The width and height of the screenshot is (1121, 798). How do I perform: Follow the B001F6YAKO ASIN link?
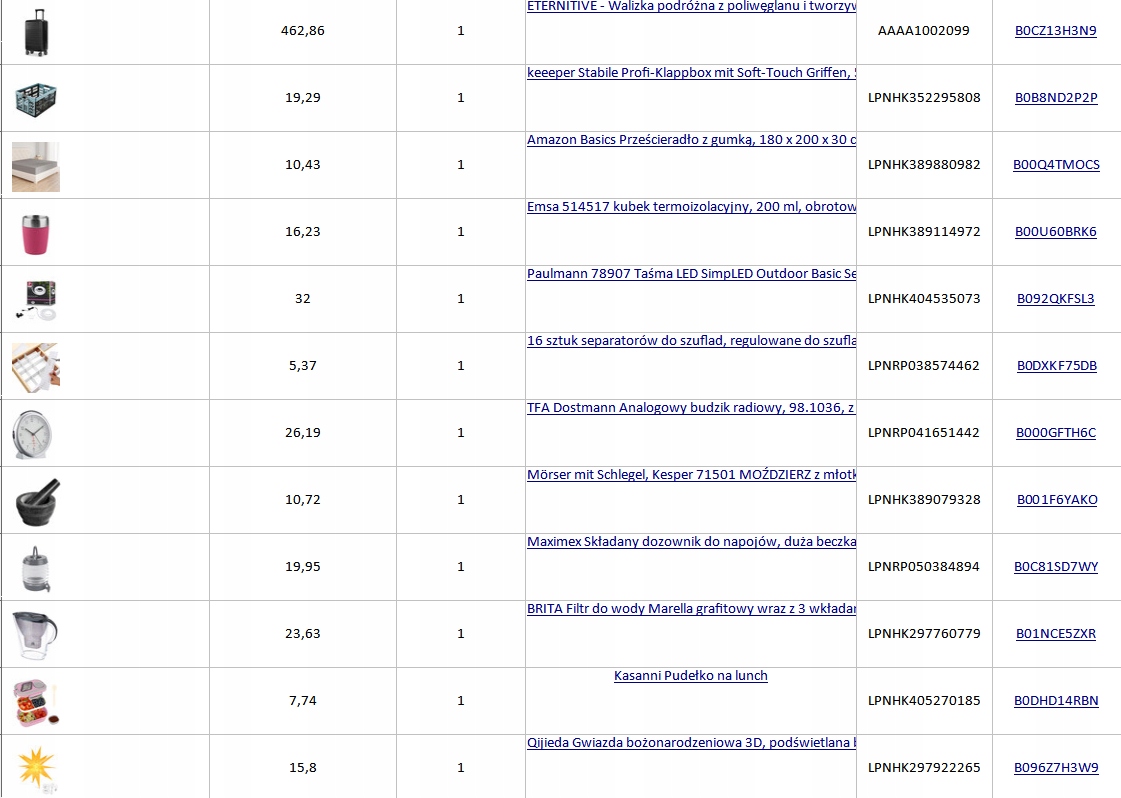1057,500
